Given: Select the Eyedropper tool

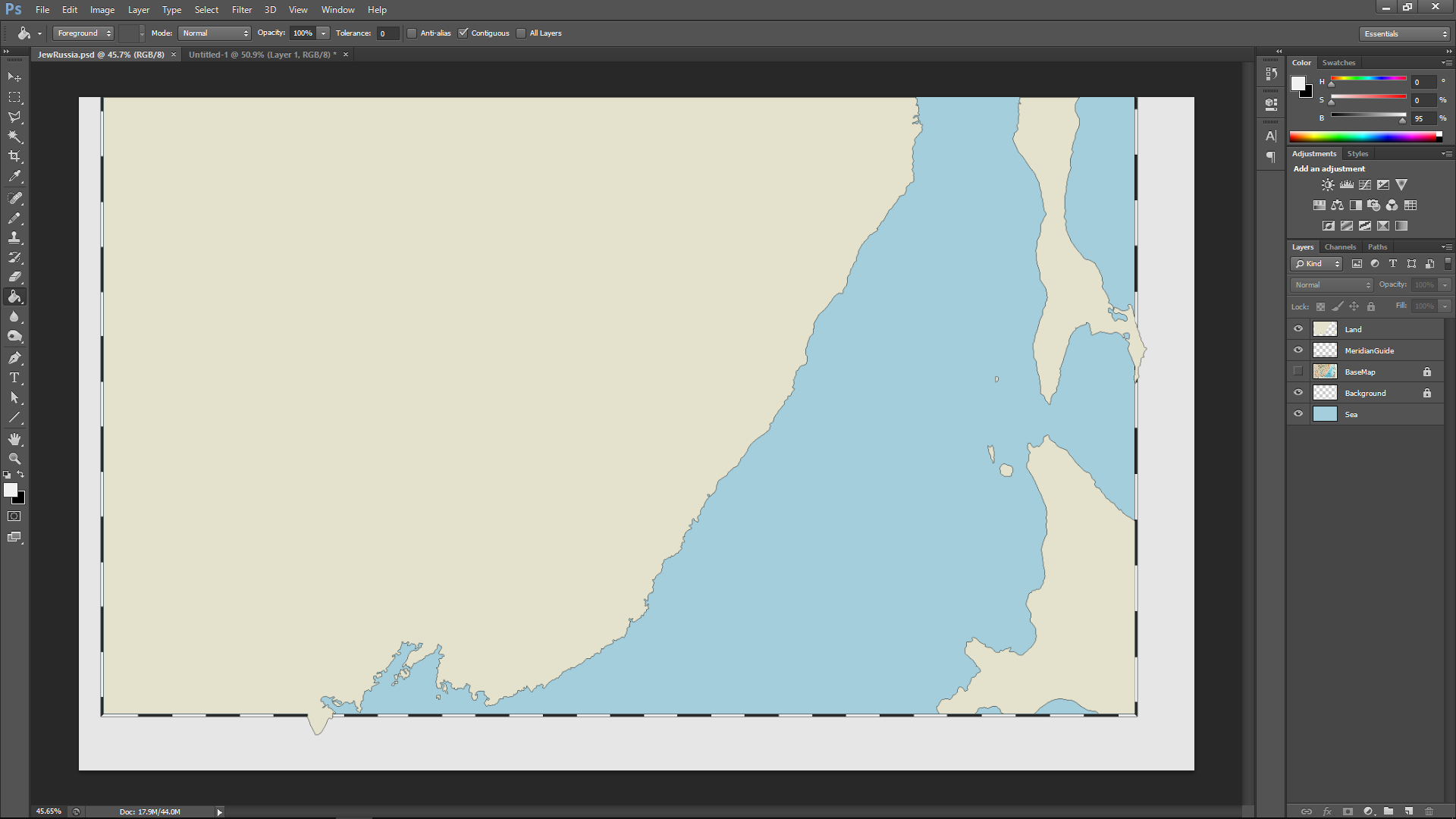Looking at the screenshot, I should click(x=14, y=176).
